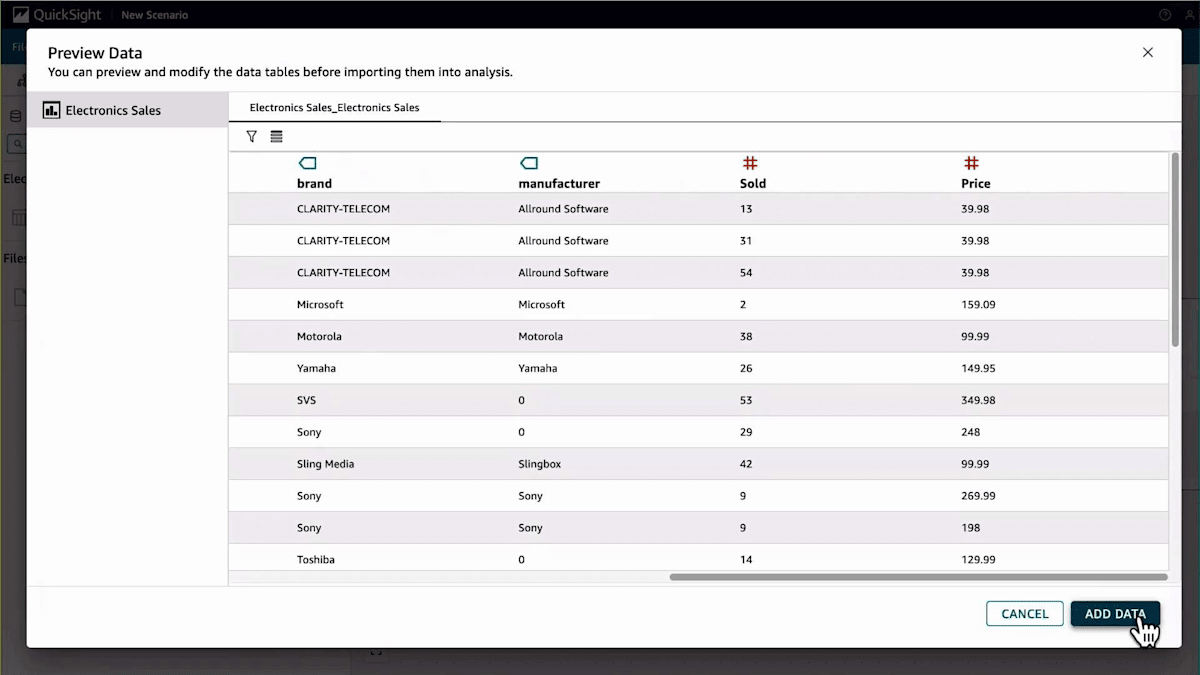This screenshot has height=675, width=1200.
Task: Click the manufacturer column header
Action: 559,184
